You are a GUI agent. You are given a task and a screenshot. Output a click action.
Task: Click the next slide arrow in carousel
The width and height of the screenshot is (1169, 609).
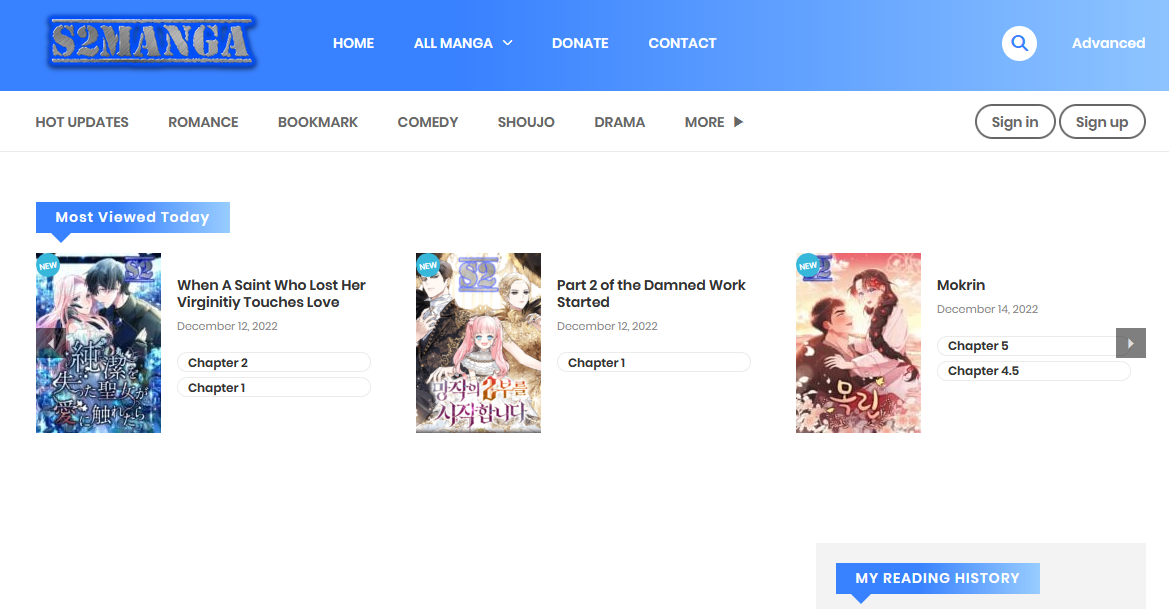click(x=1130, y=343)
